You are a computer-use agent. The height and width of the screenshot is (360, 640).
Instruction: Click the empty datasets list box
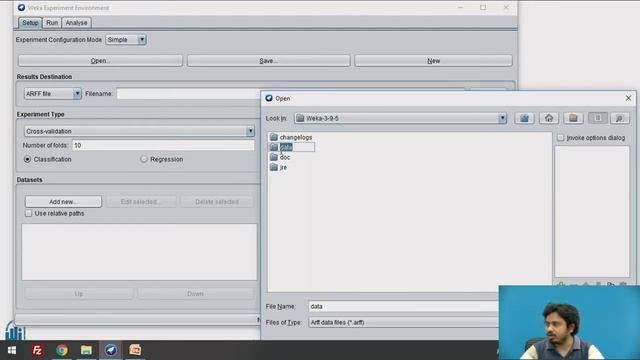tap(140, 252)
